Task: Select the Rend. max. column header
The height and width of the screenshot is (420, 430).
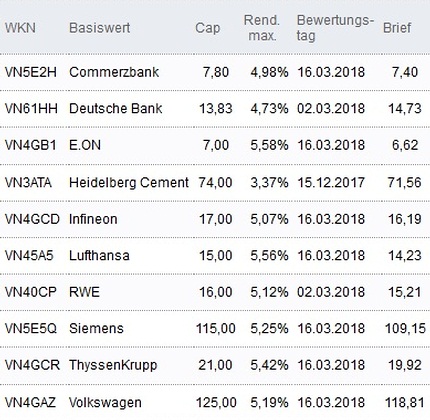Action: click(262, 28)
